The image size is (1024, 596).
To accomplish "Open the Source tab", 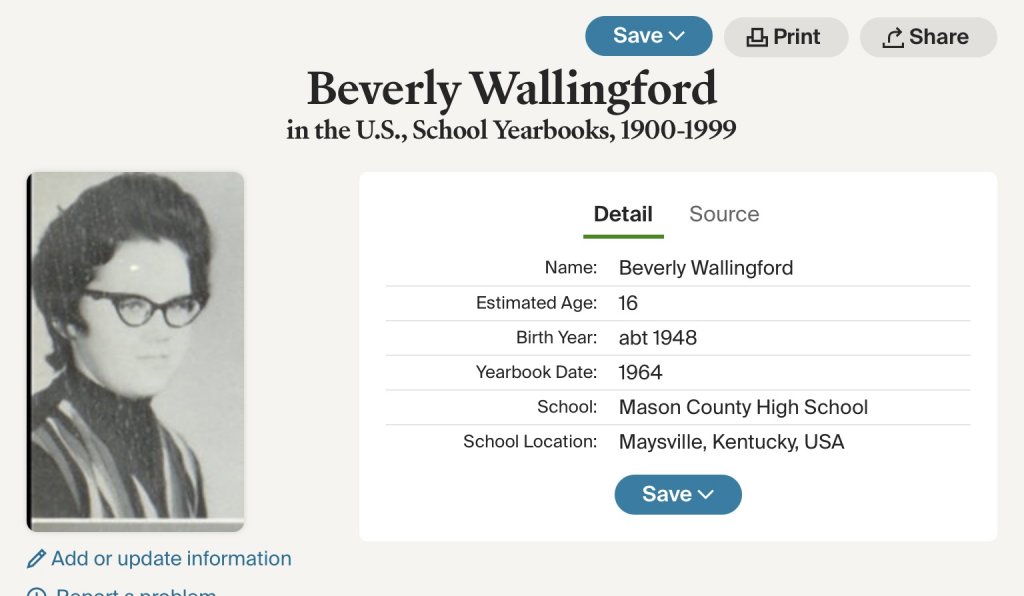I will pos(724,214).
